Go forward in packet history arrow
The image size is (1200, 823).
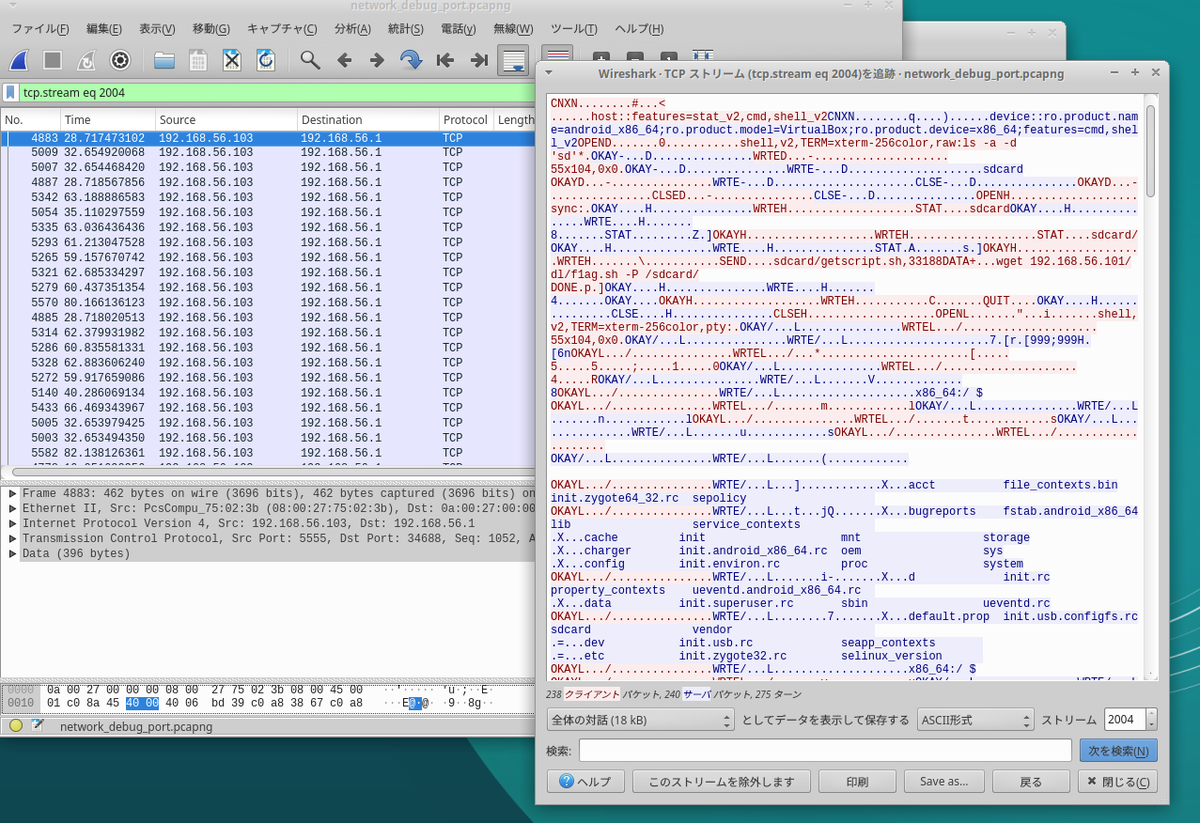click(x=377, y=60)
